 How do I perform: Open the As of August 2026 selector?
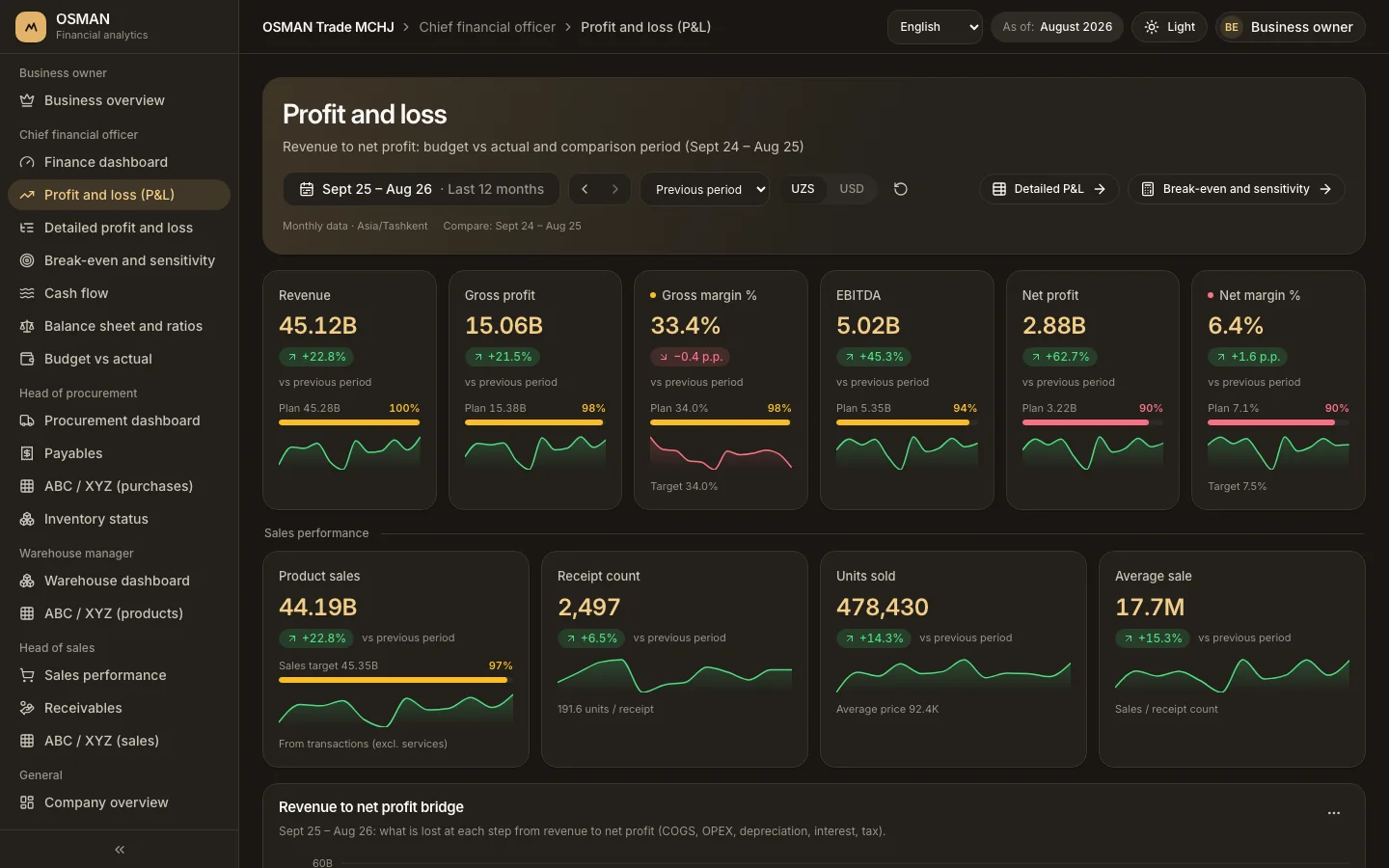(1057, 27)
